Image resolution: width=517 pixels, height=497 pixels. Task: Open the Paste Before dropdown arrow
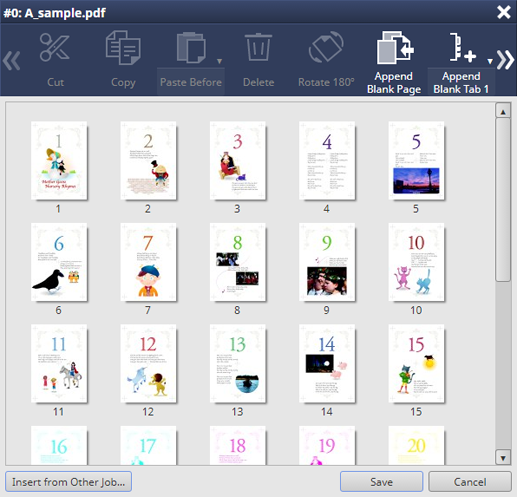tap(219, 61)
